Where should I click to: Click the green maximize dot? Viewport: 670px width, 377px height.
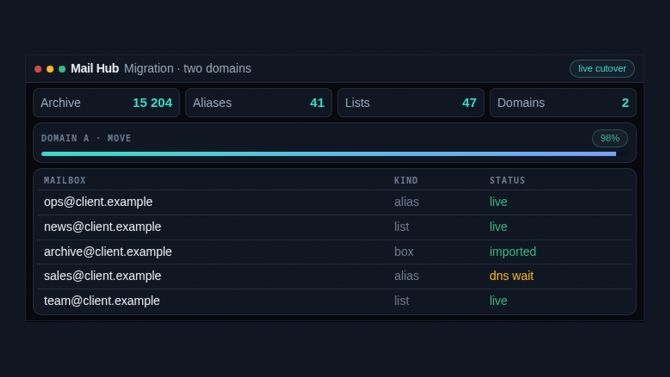click(x=62, y=69)
